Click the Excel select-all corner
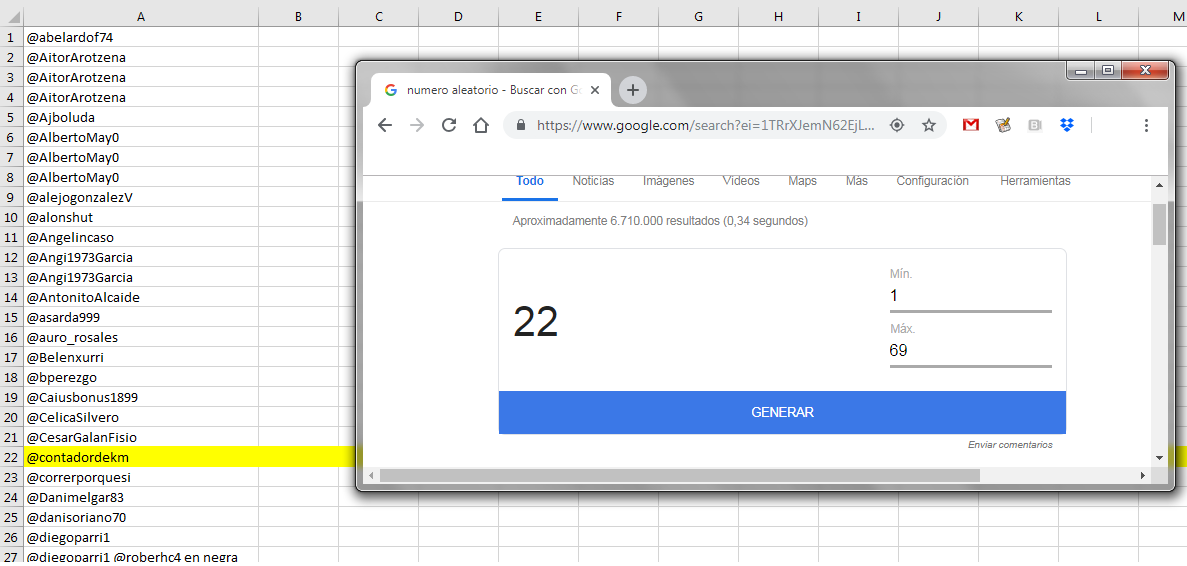1187x566 pixels. pyautogui.click(x=11, y=16)
